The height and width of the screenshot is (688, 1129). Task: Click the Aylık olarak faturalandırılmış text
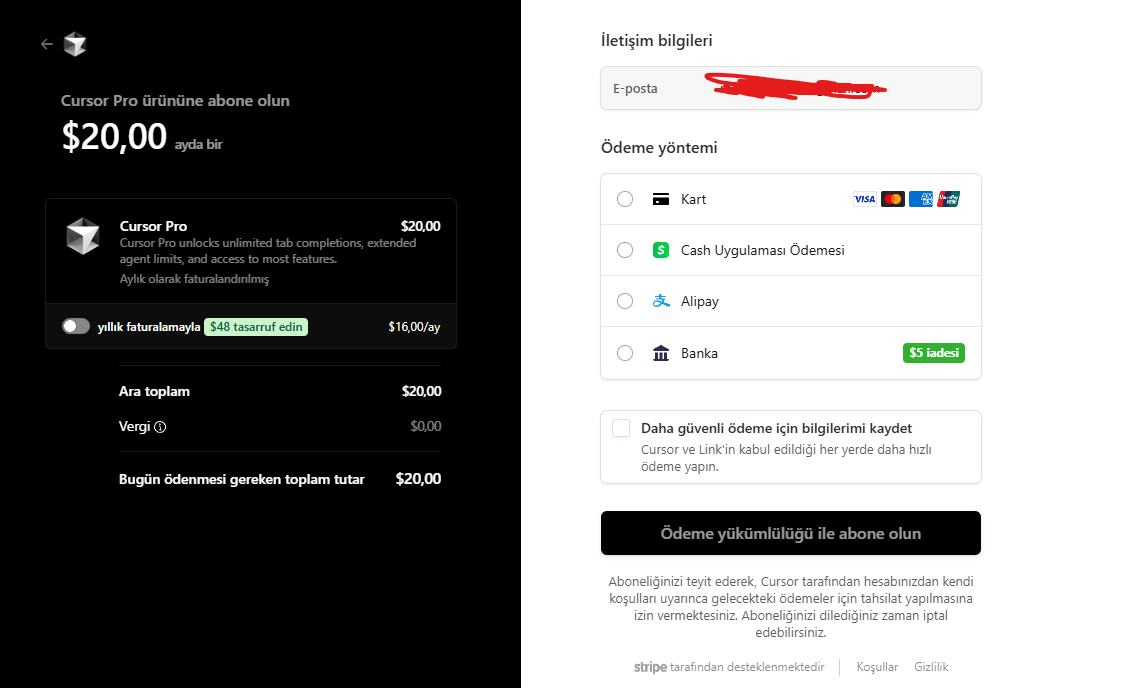(194, 279)
